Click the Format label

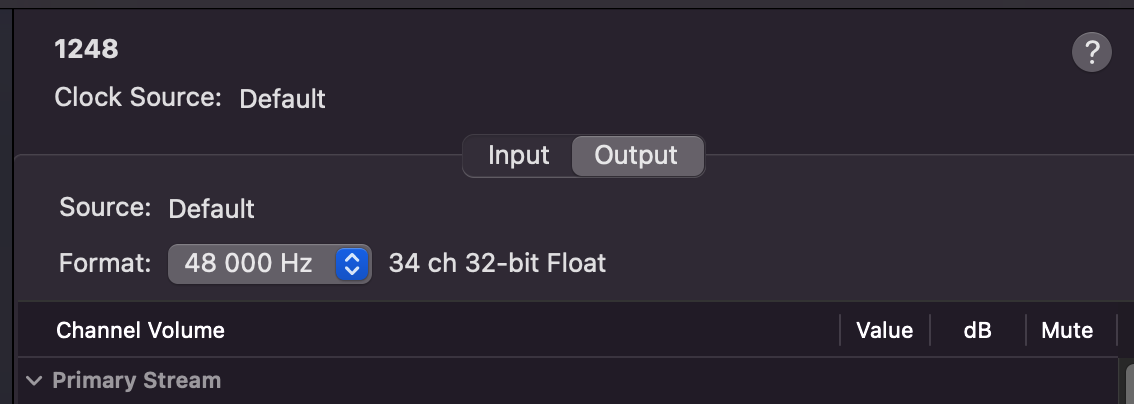[105, 263]
